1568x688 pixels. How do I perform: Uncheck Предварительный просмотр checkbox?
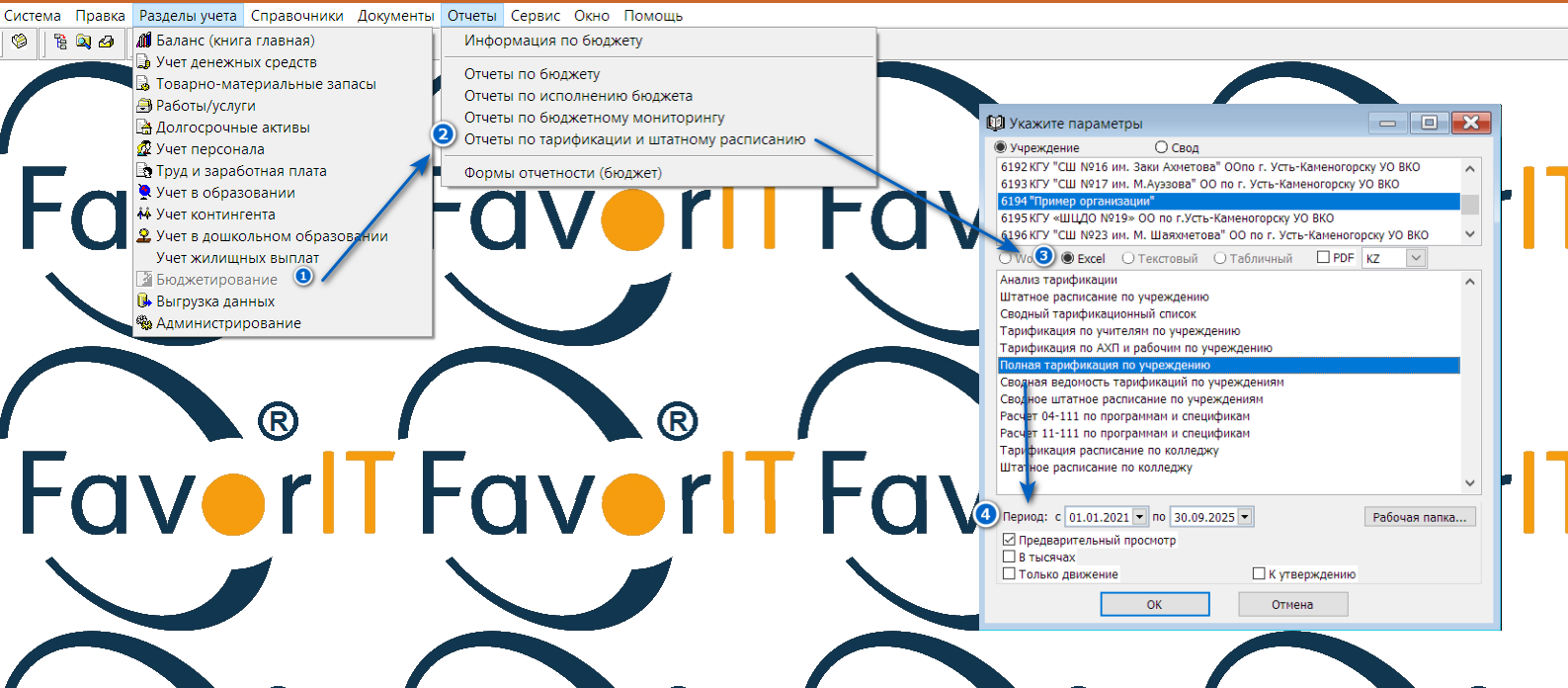(x=1009, y=540)
